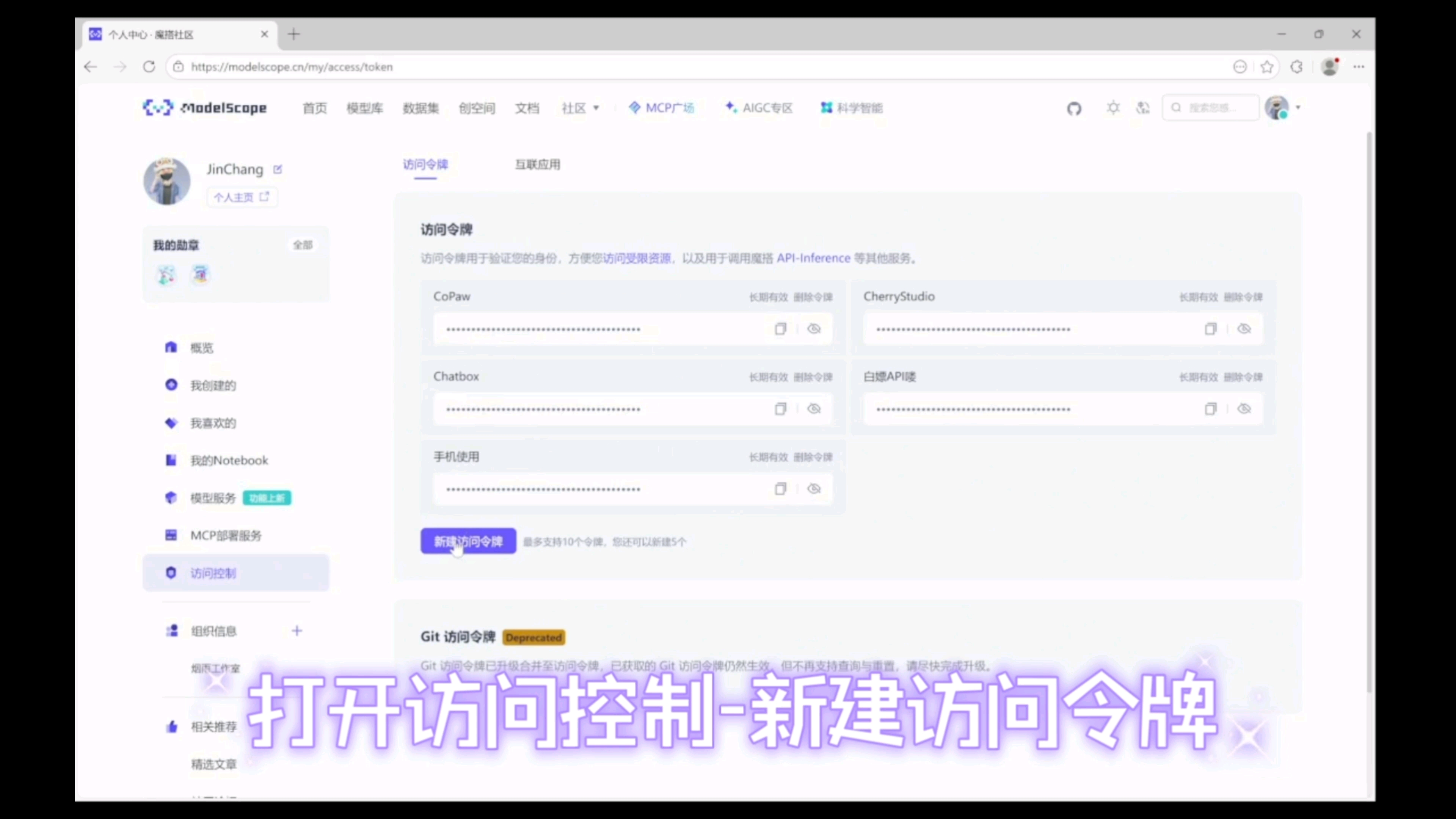Image resolution: width=1456 pixels, height=819 pixels.
Task: Open the user avatar dropdown arrow
Action: 1298,107
